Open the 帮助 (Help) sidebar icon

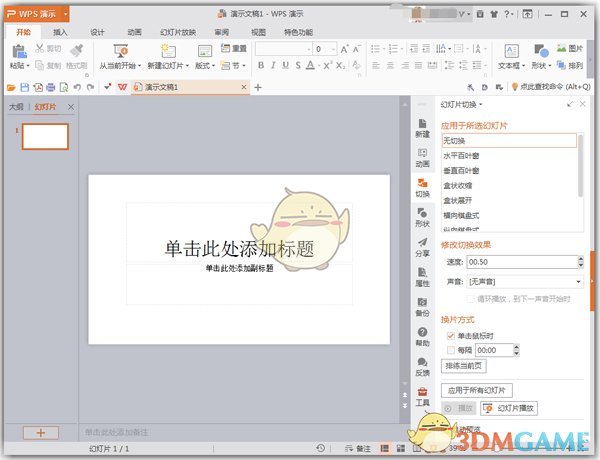click(x=422, y=336)
